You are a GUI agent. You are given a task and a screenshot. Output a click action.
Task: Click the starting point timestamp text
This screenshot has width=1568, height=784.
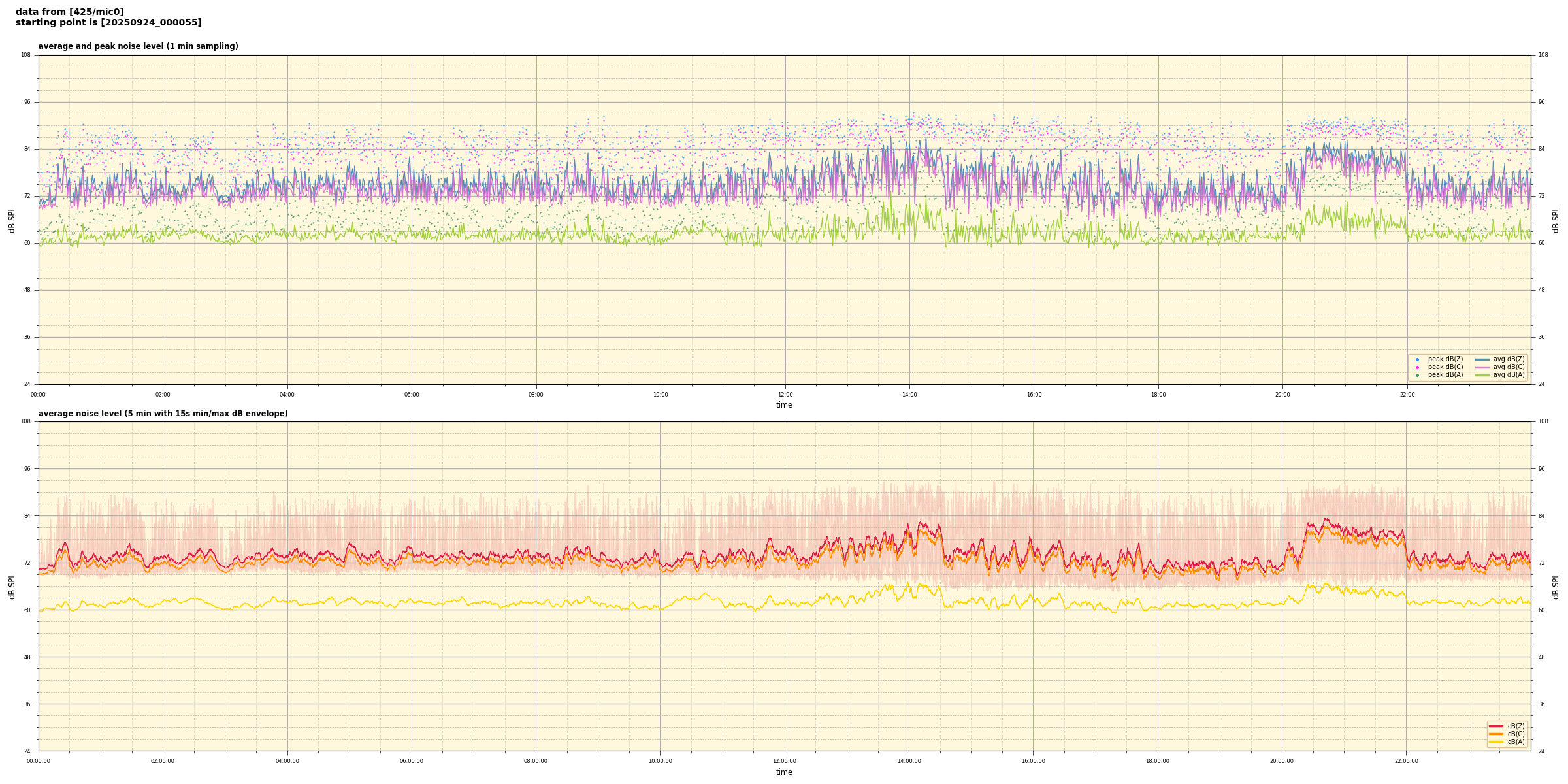point(108,23)
